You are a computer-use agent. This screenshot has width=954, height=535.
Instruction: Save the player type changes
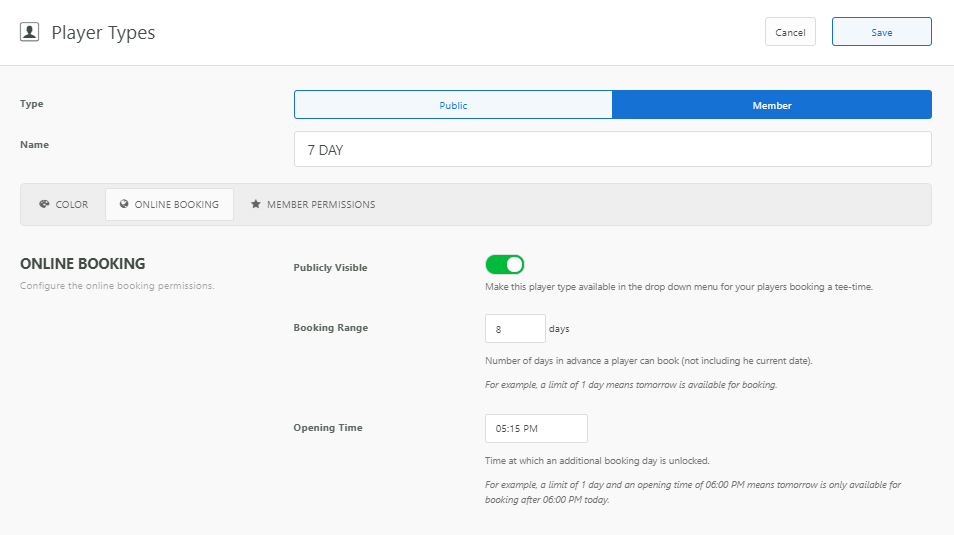click(881, 32)
